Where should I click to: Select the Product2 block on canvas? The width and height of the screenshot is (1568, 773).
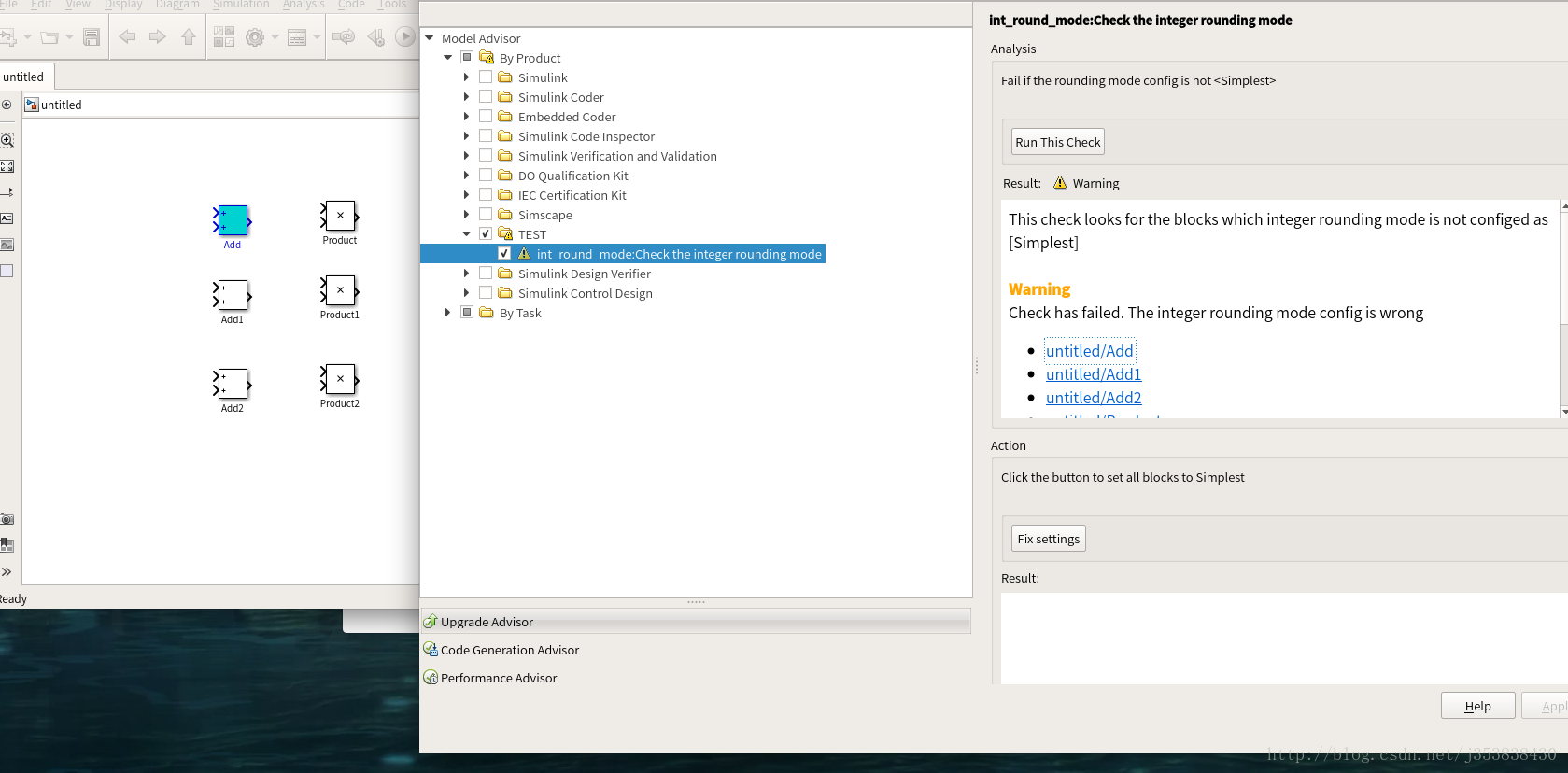tap(340, 379)
